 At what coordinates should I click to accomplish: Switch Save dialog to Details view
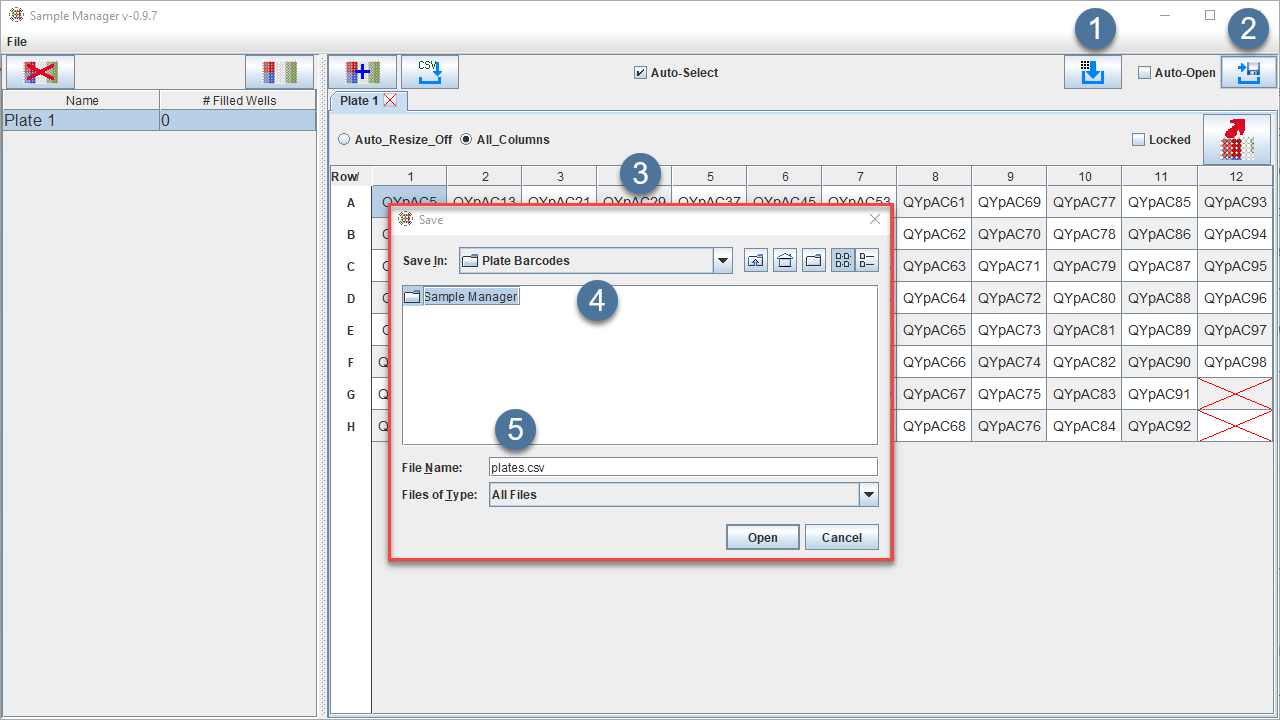[867, 261]
